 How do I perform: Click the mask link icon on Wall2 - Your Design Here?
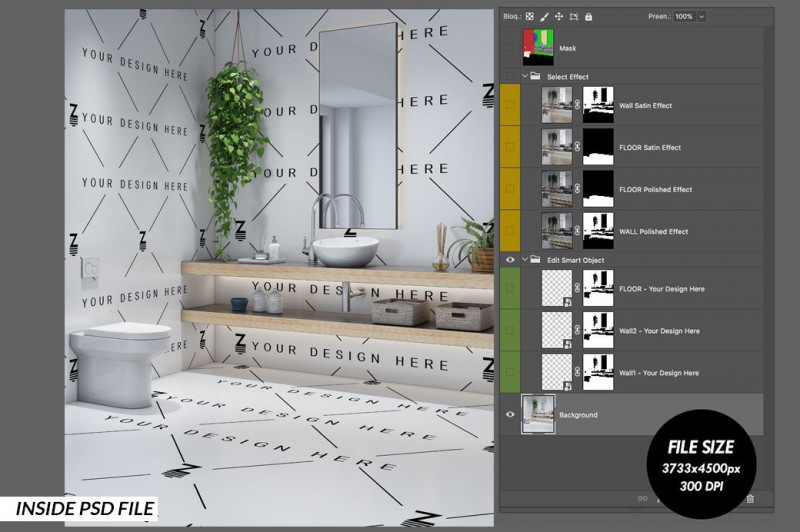577,330
